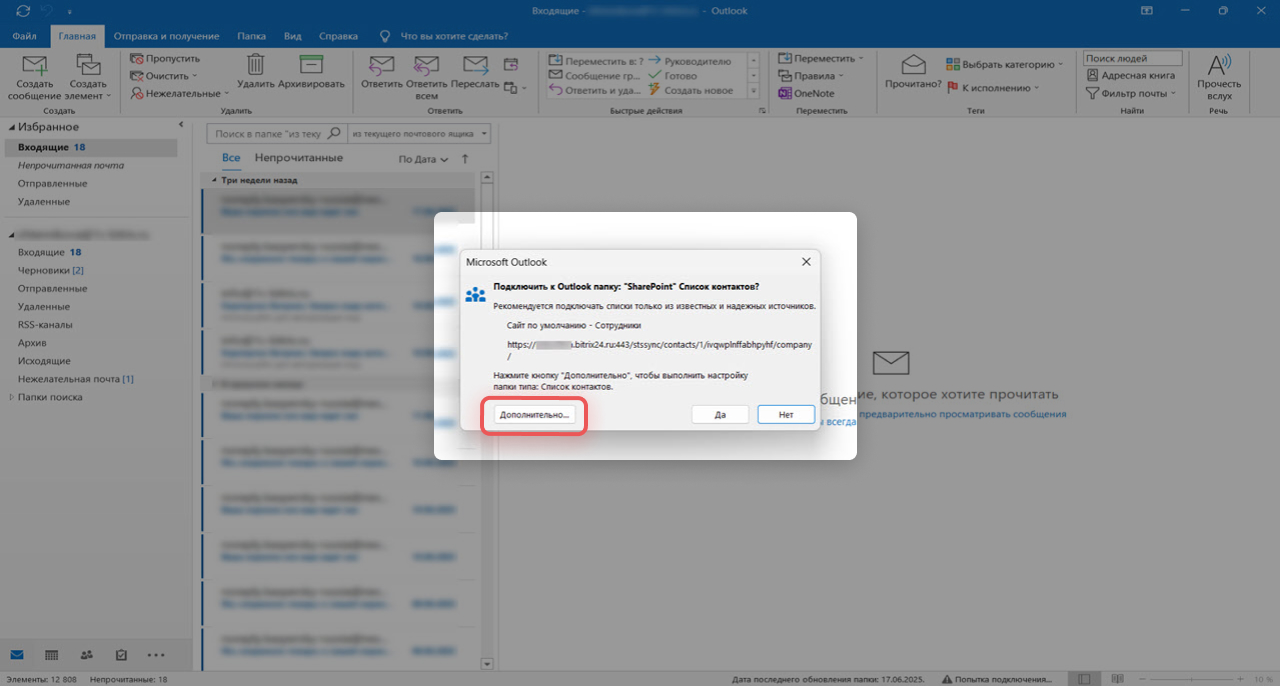Open the 'Справка' ribbon tab

coord(338,36)
